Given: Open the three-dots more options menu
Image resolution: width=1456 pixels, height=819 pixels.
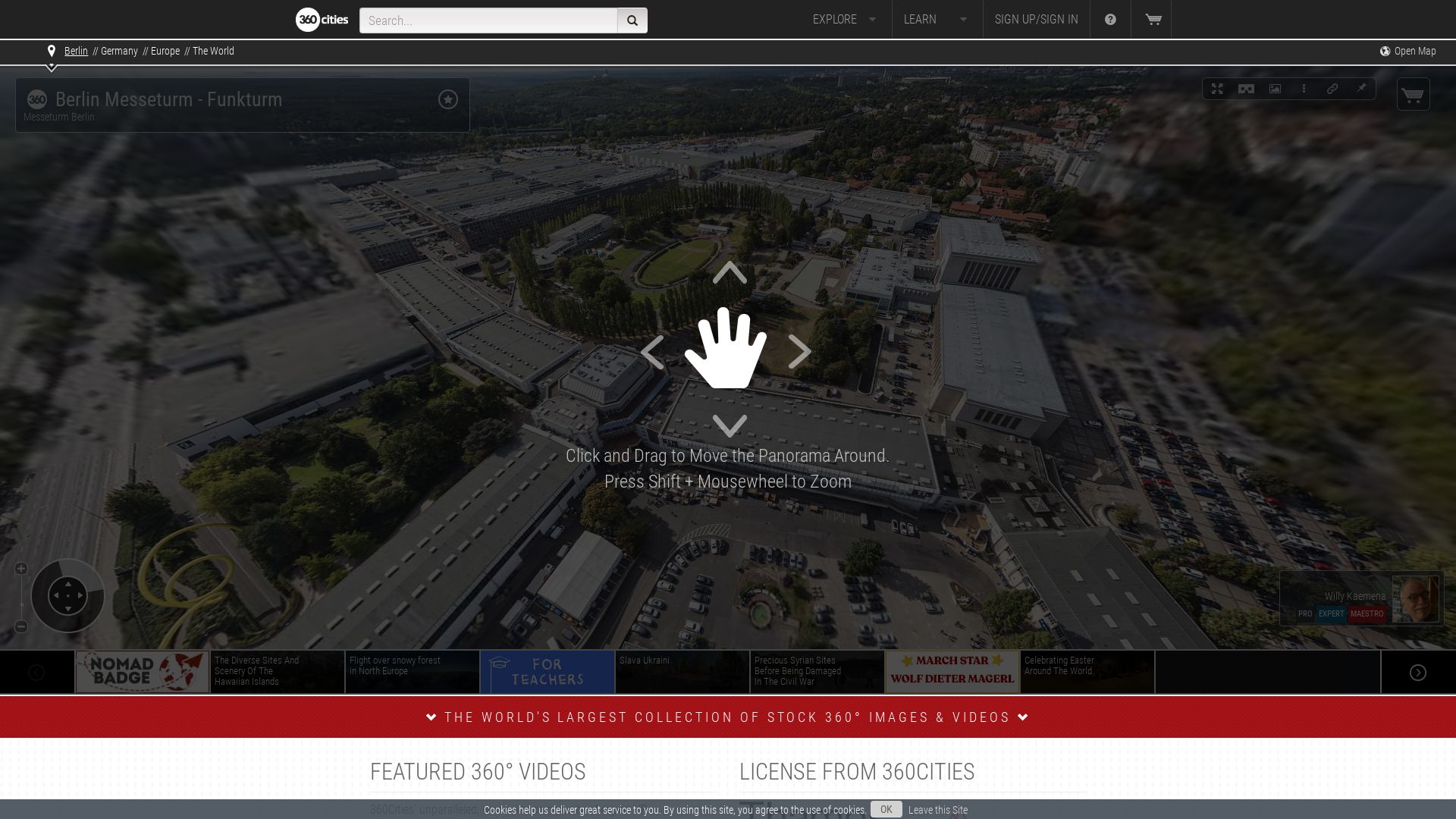Looking at the screenshot, I should coord(1304,89).
